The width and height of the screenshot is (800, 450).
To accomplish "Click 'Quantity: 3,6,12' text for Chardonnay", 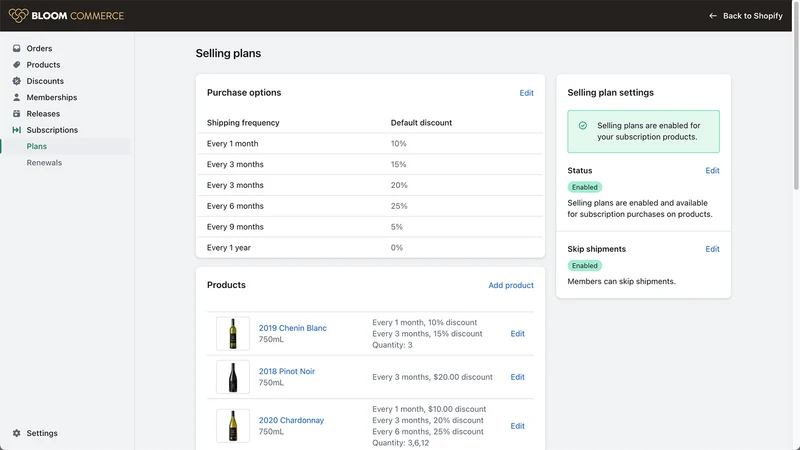I will click(x=401, y=443).
